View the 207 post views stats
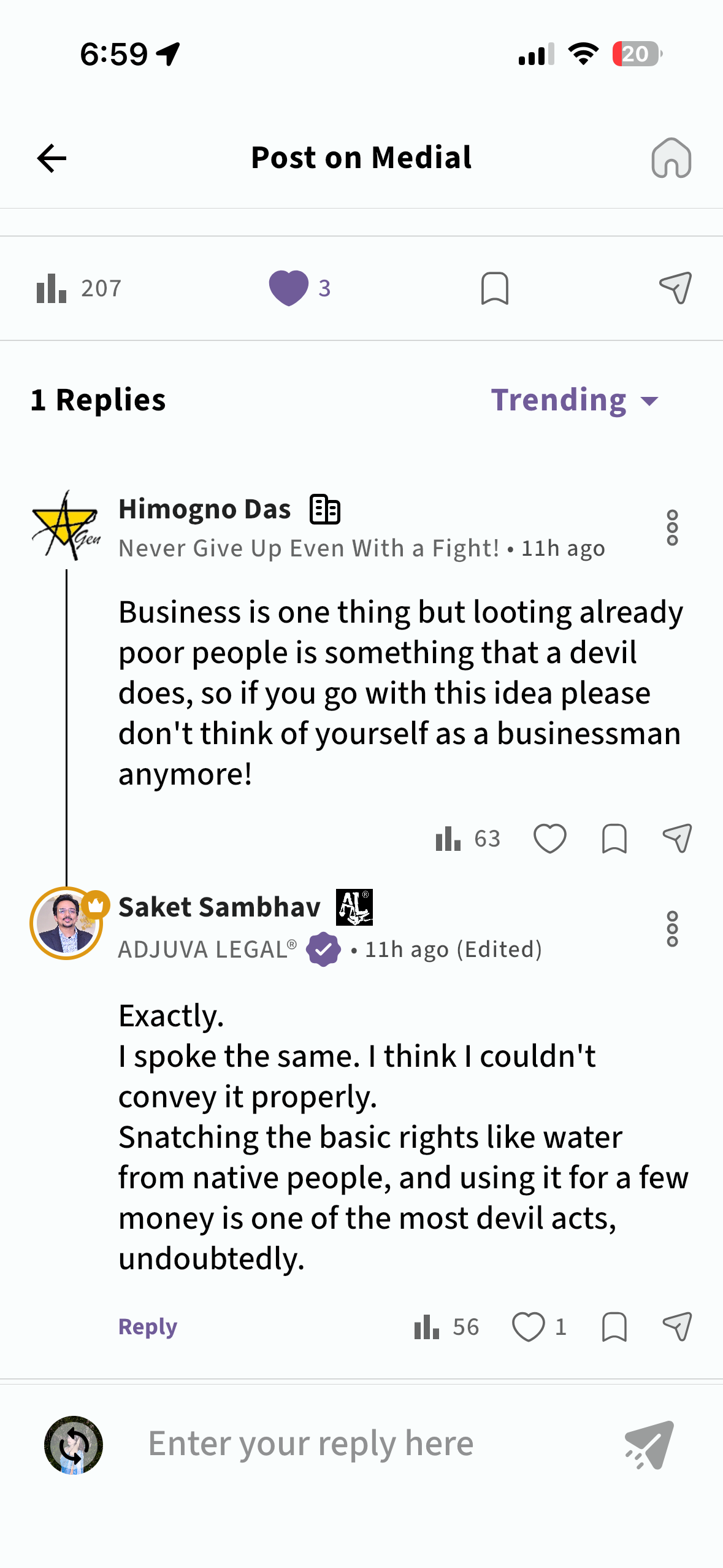The width and height of the screenshot is (723, 1568). point(78,288)
